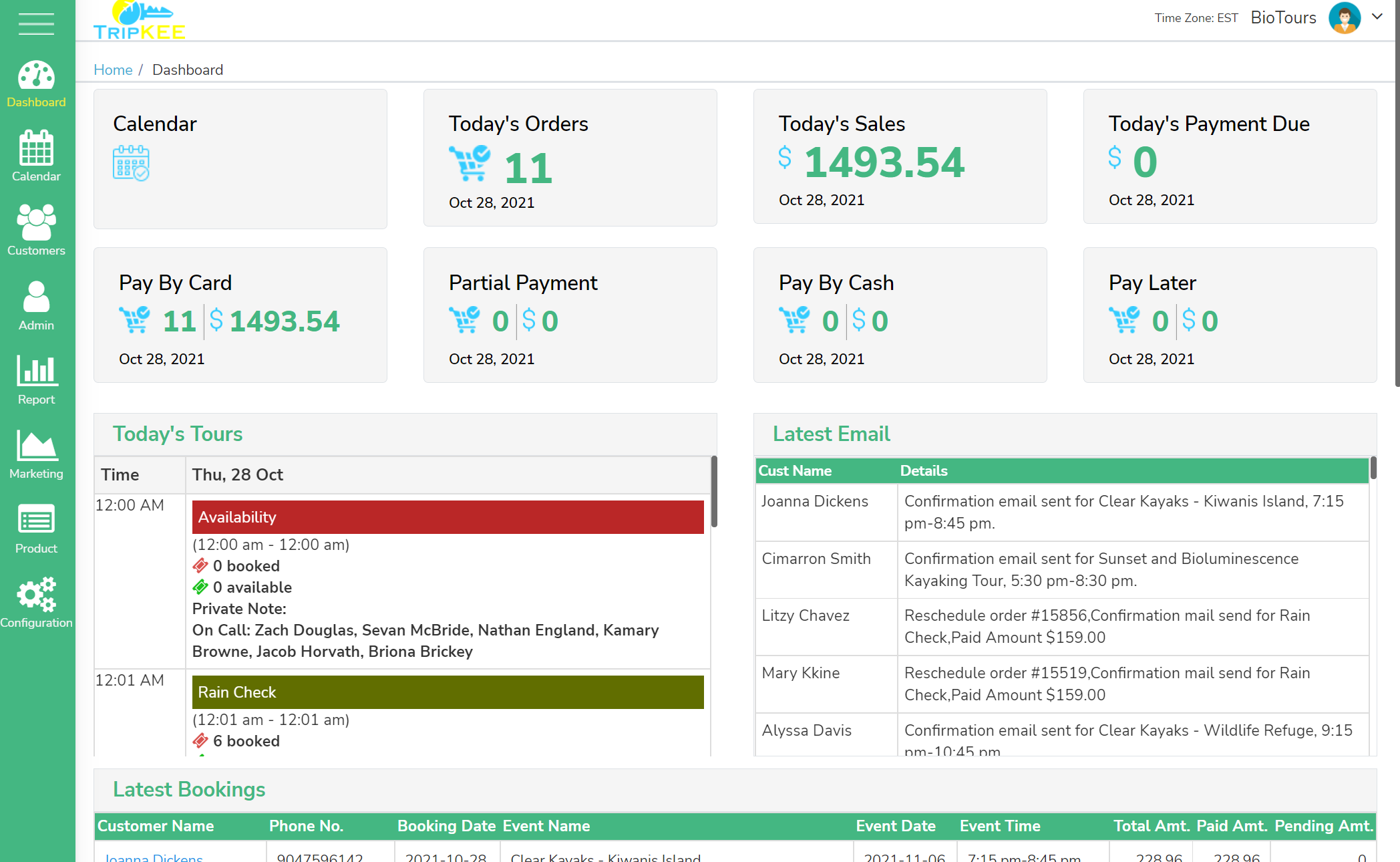The height and width of the screenshot is (862, 1400).
Task: Select the Rain Check event bar
Action: (x=448, y=692)
